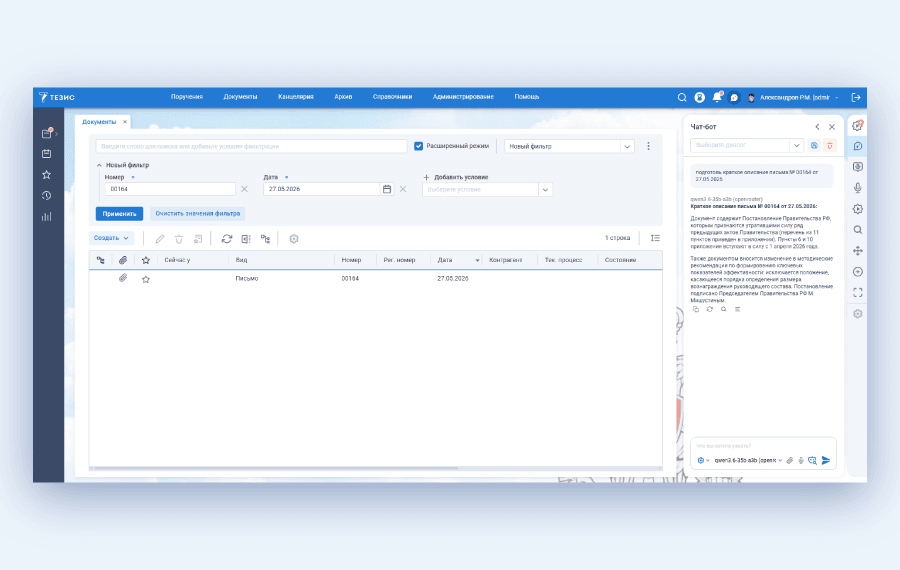This screenshot has width=900, height=570.
Task: Click the microphone icon in right side strip
Action: [858, 188]
